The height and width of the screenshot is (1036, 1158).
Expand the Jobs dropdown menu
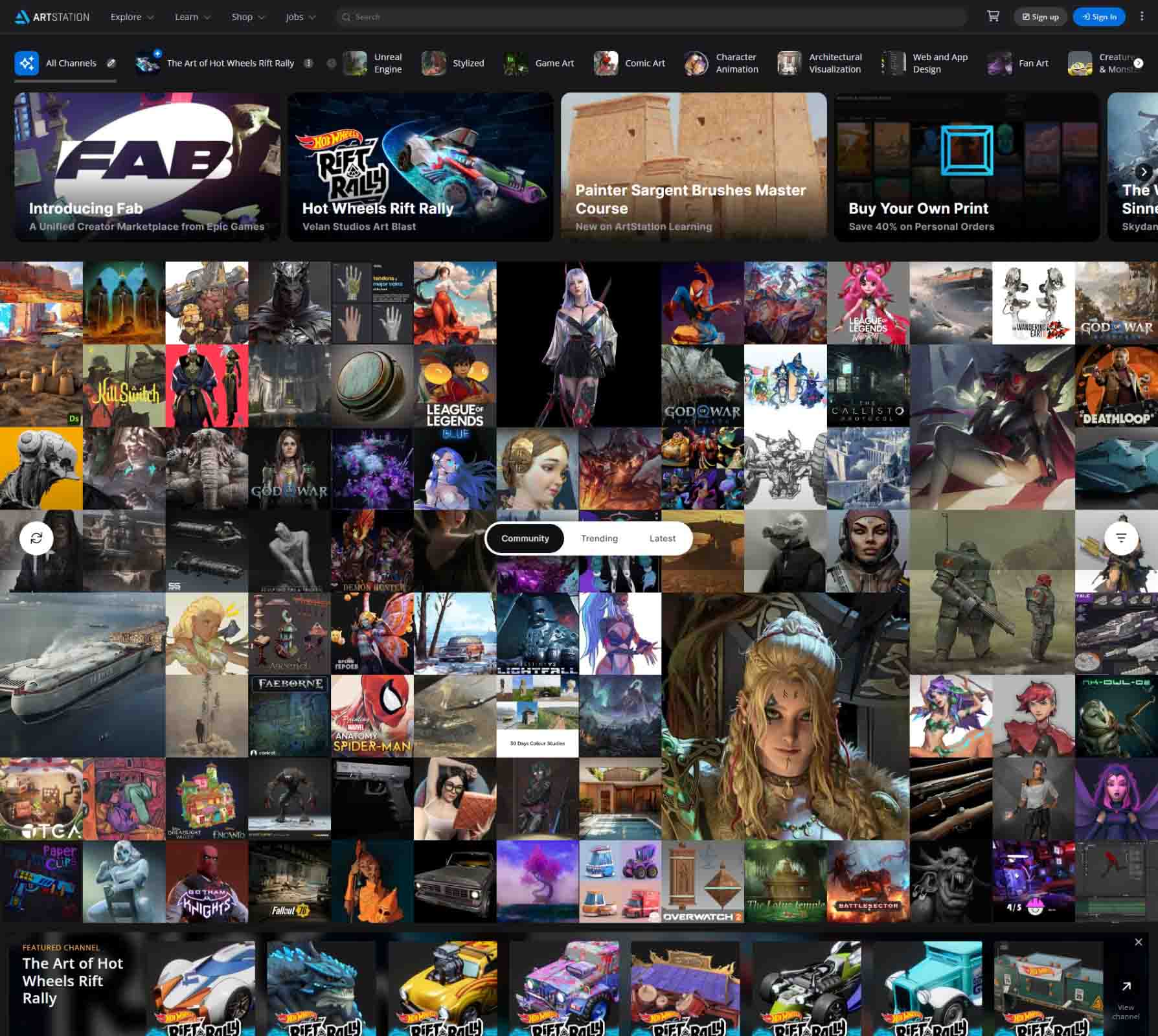(301, 17)
